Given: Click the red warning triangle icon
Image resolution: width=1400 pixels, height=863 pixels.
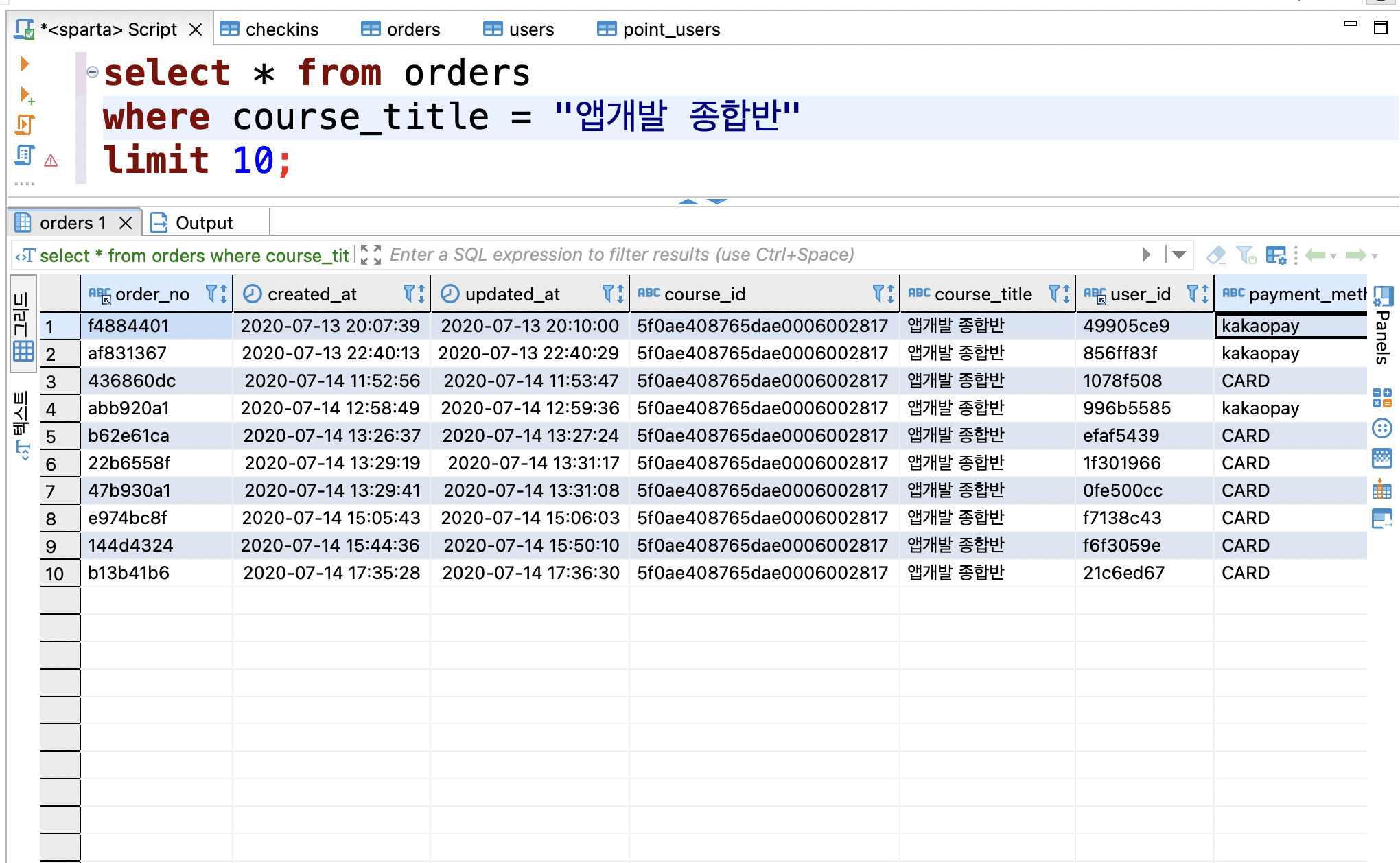Looking at the screenshot, I should [x=51, y=161].
